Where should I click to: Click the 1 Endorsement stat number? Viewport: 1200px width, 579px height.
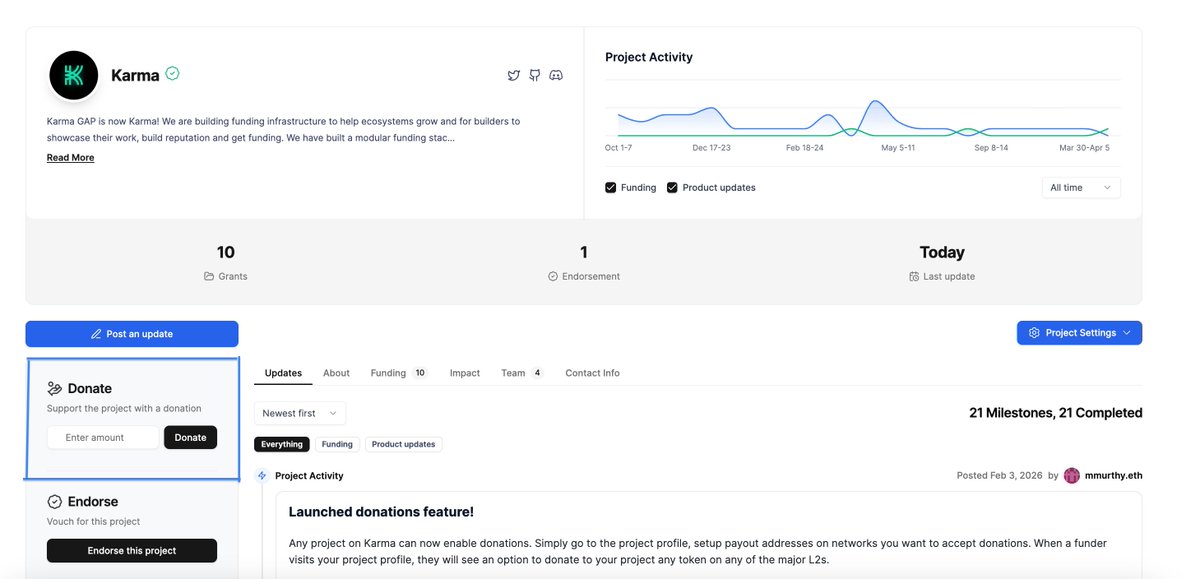584,252
